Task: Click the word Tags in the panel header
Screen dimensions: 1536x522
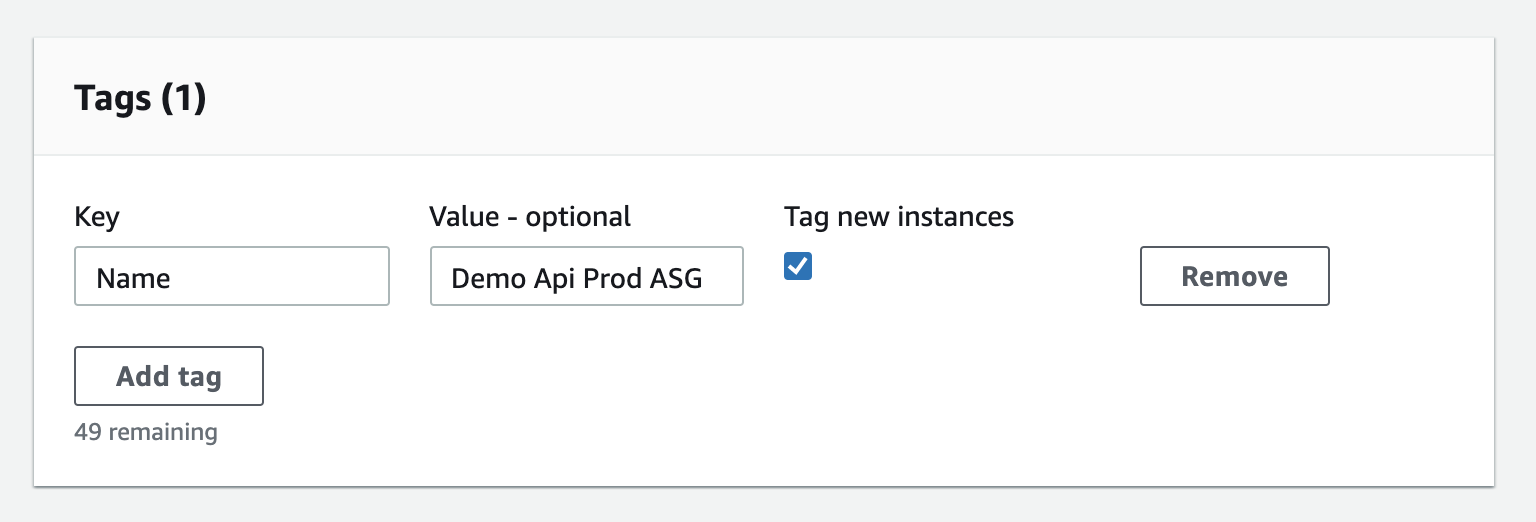Action: tap(111, 99)
